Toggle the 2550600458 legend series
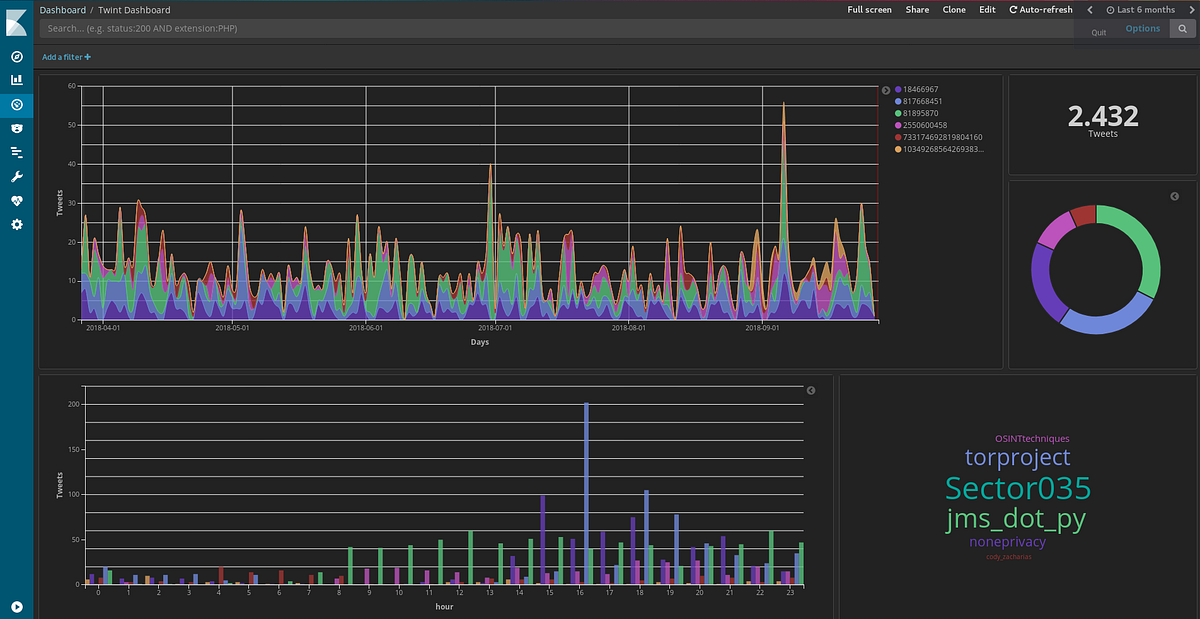This screenshot has width=1200, height=619. pyautogui.click(x=922, y=125)
